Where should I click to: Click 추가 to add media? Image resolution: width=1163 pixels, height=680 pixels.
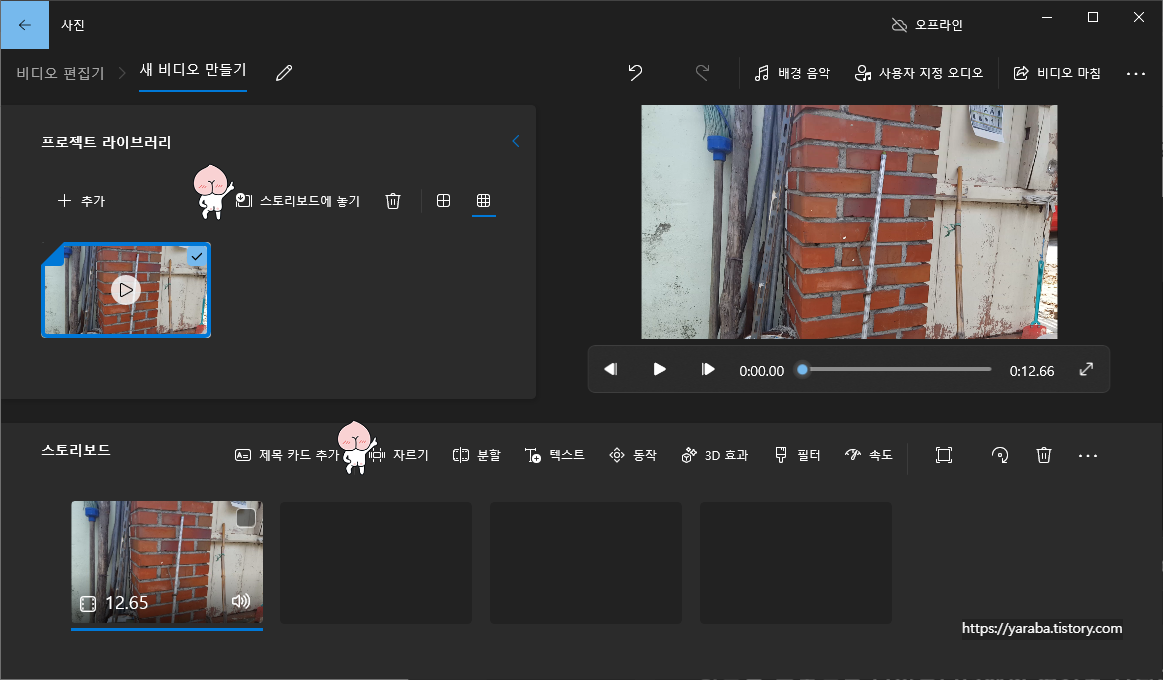pyautogui.click(x=82, y=201)
